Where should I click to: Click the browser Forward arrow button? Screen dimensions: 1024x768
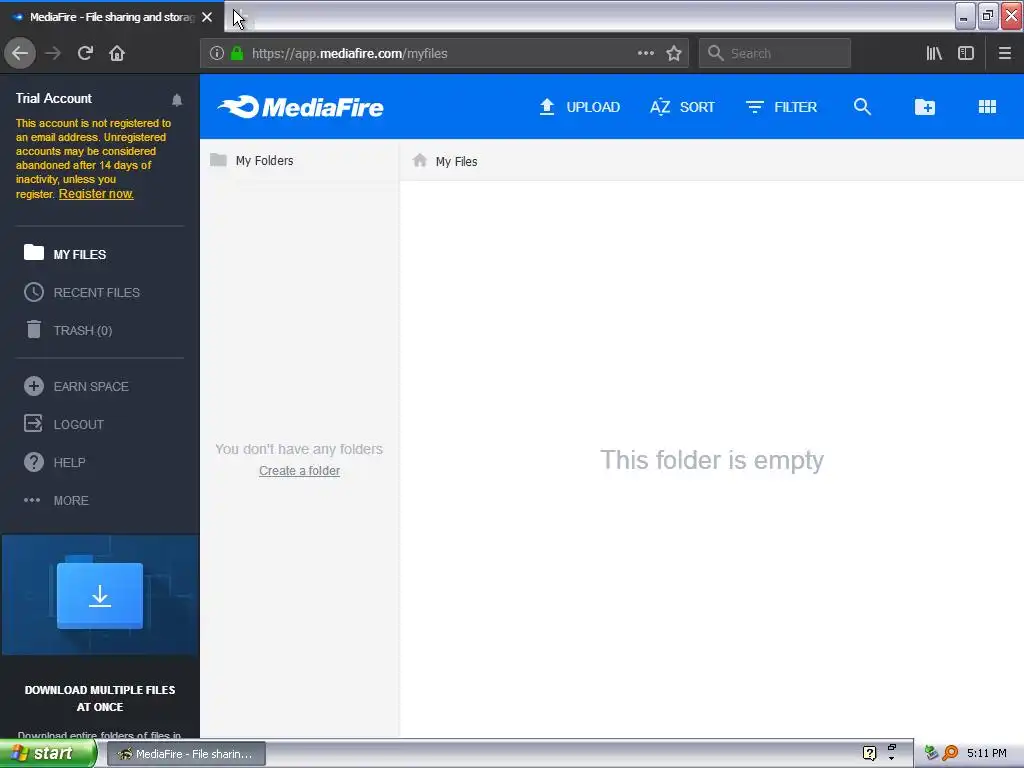[53, 54]
